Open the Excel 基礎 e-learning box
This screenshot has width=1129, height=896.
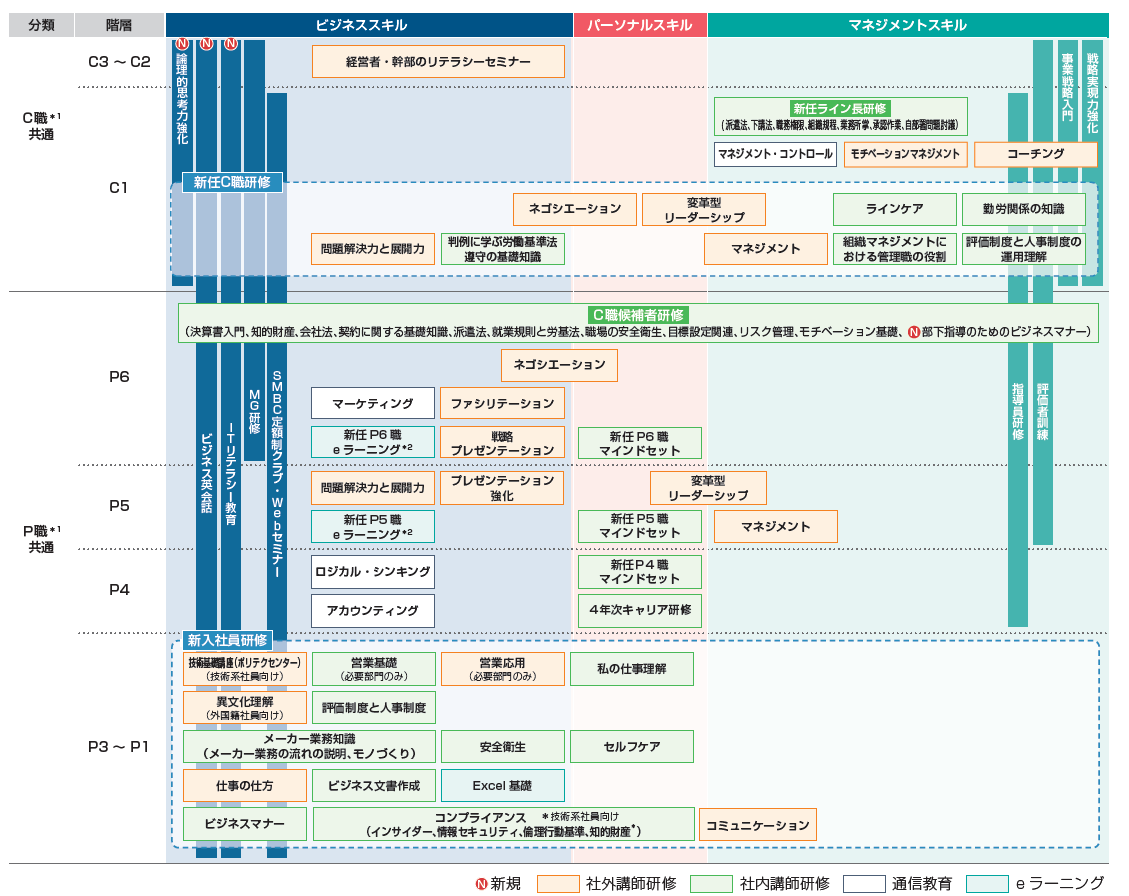(x=502, y=785)
